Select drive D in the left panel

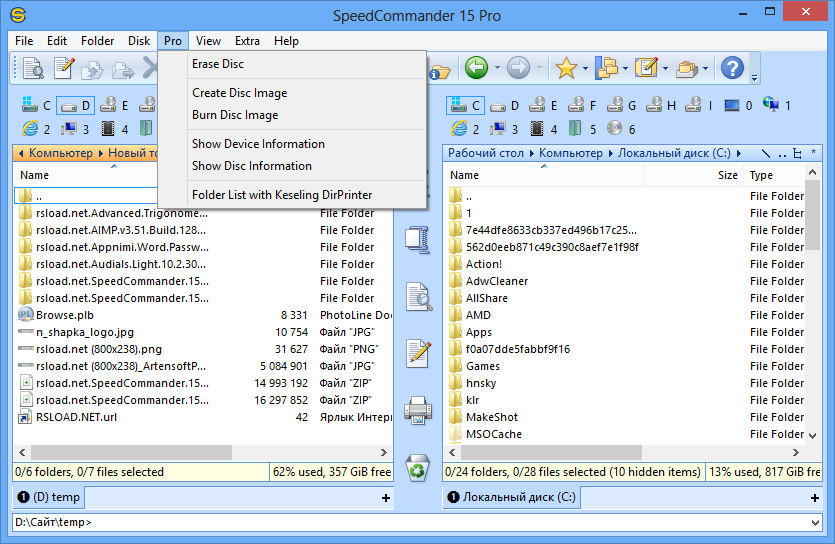pyautogui.click(x=75, y=105)
